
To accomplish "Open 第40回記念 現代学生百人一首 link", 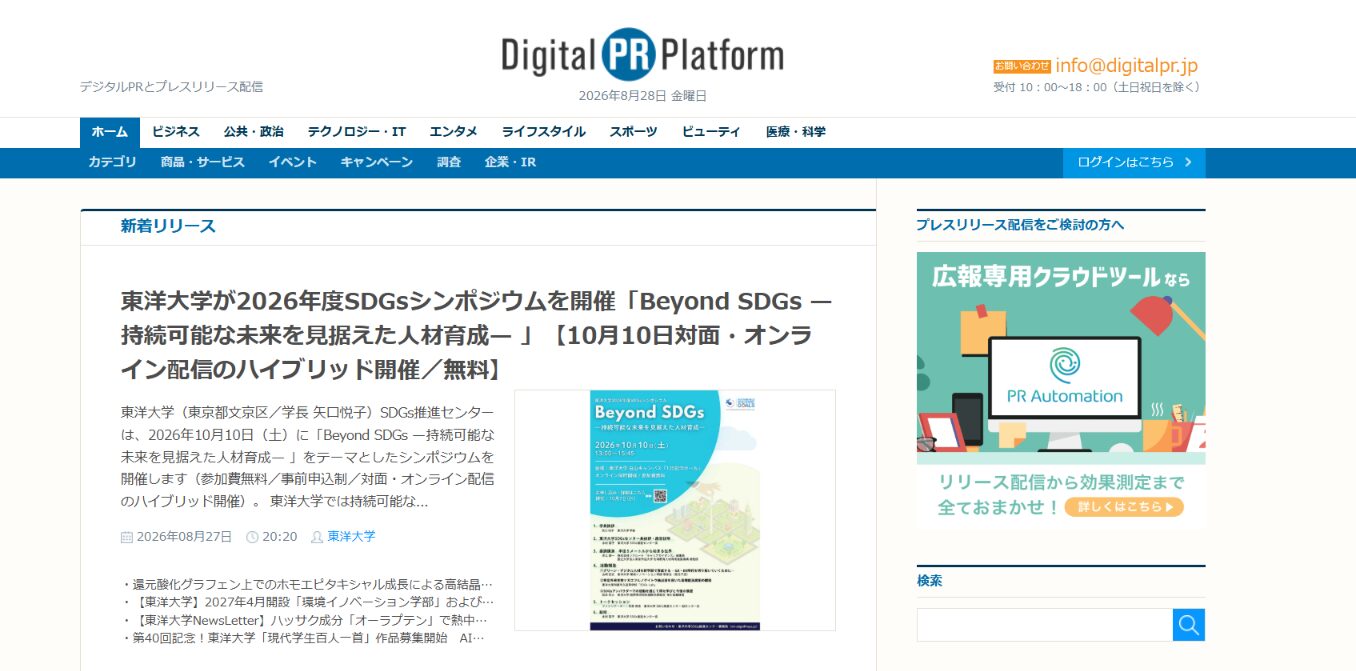I will click(x=308, y=638).
